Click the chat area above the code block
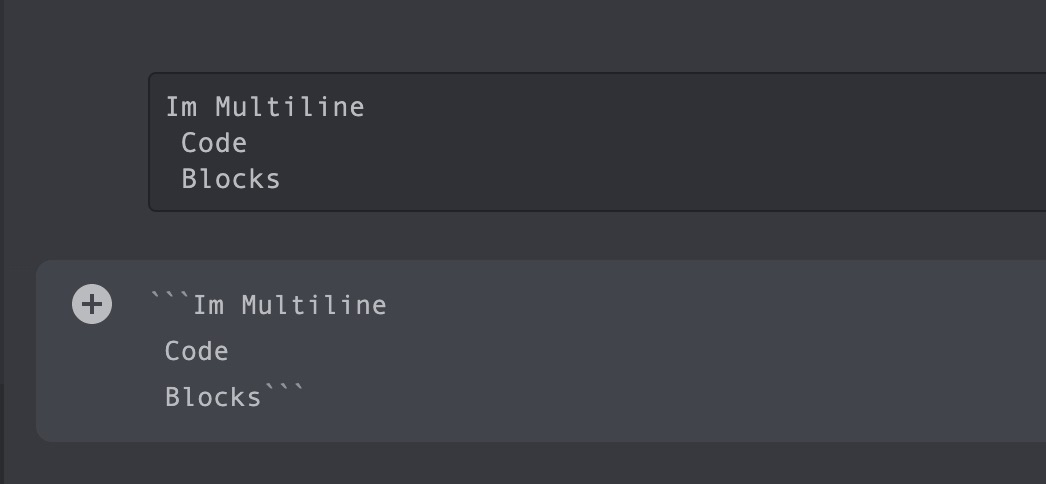 click(500, 35)
